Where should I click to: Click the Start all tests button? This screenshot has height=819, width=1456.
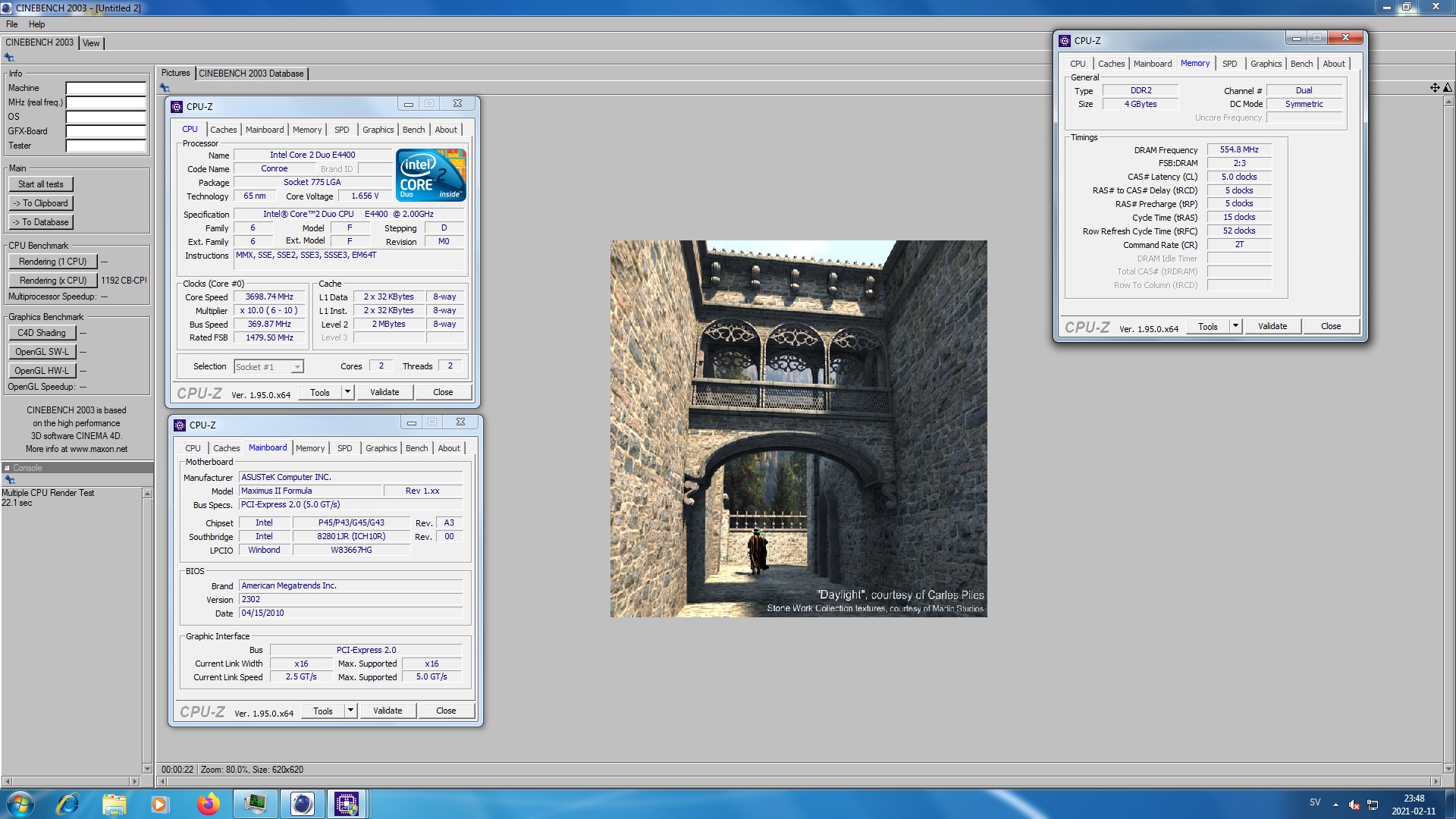pos(41,184)
